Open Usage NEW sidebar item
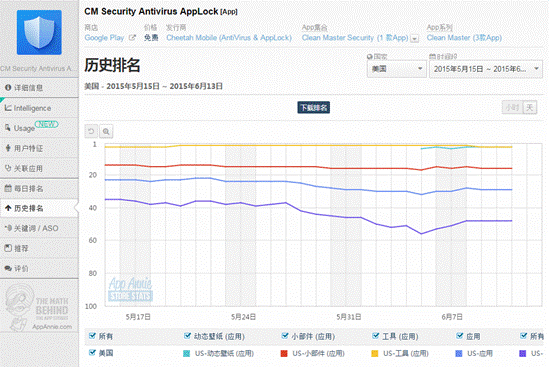 39,128
